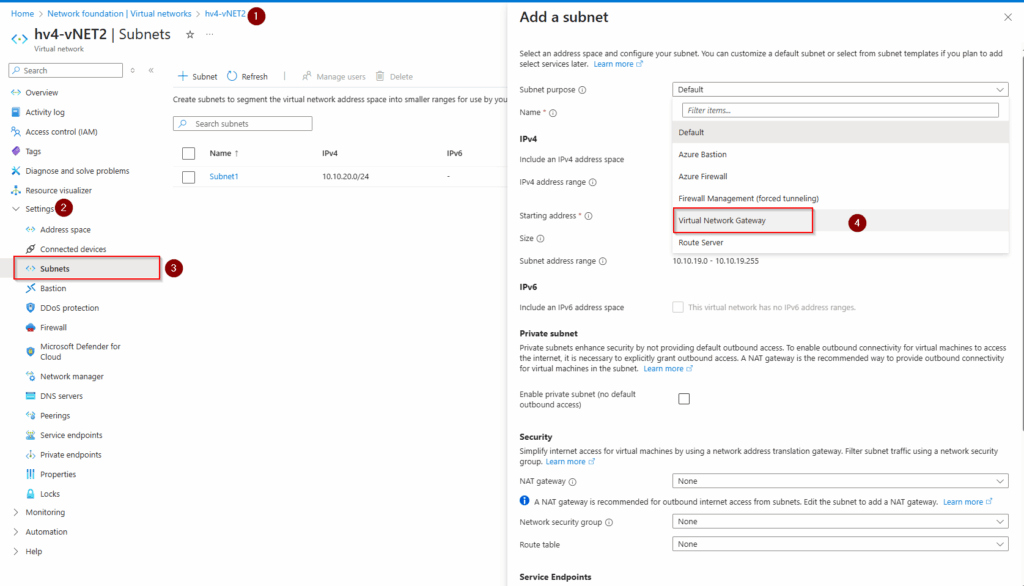Click the Service endpoints icon
This screenshot has height=586, width=1024.
coord(30,436)
